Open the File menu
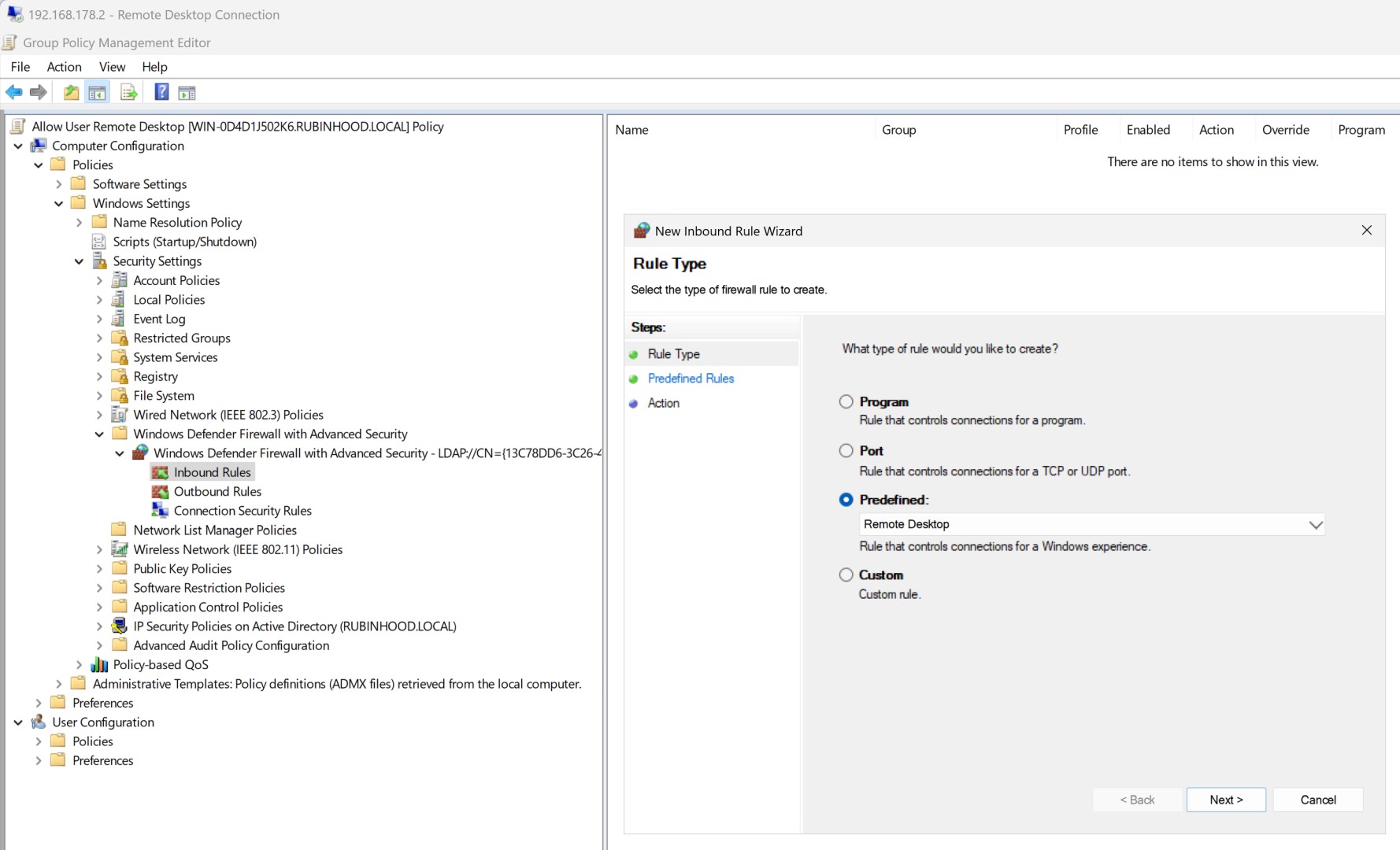Viewport: 1400px width, 850px height. coord(20,67)
